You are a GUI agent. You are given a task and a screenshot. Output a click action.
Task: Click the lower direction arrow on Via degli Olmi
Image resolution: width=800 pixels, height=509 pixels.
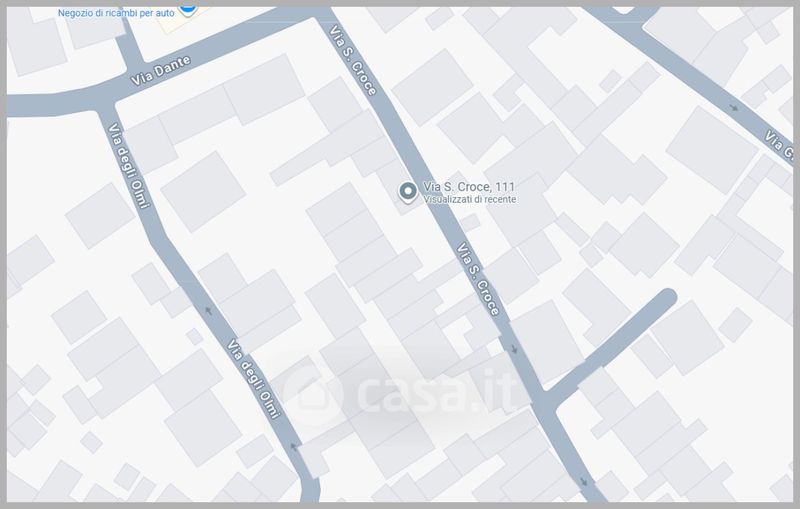[x=293, y=447]
